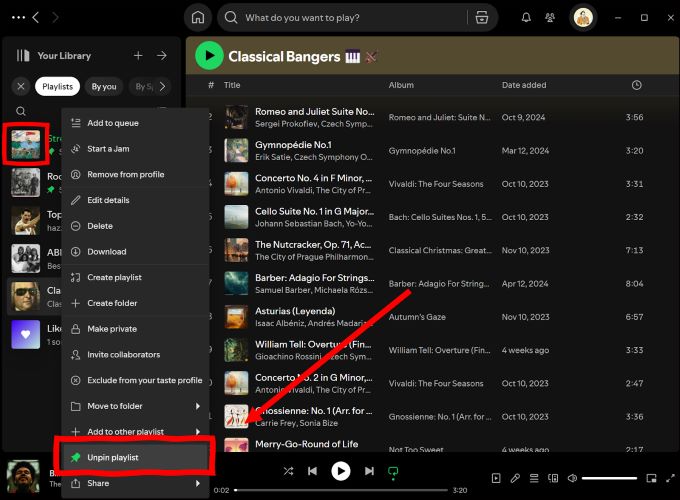
Task: Select Create playlist menu entry
Action: [136, 277]
